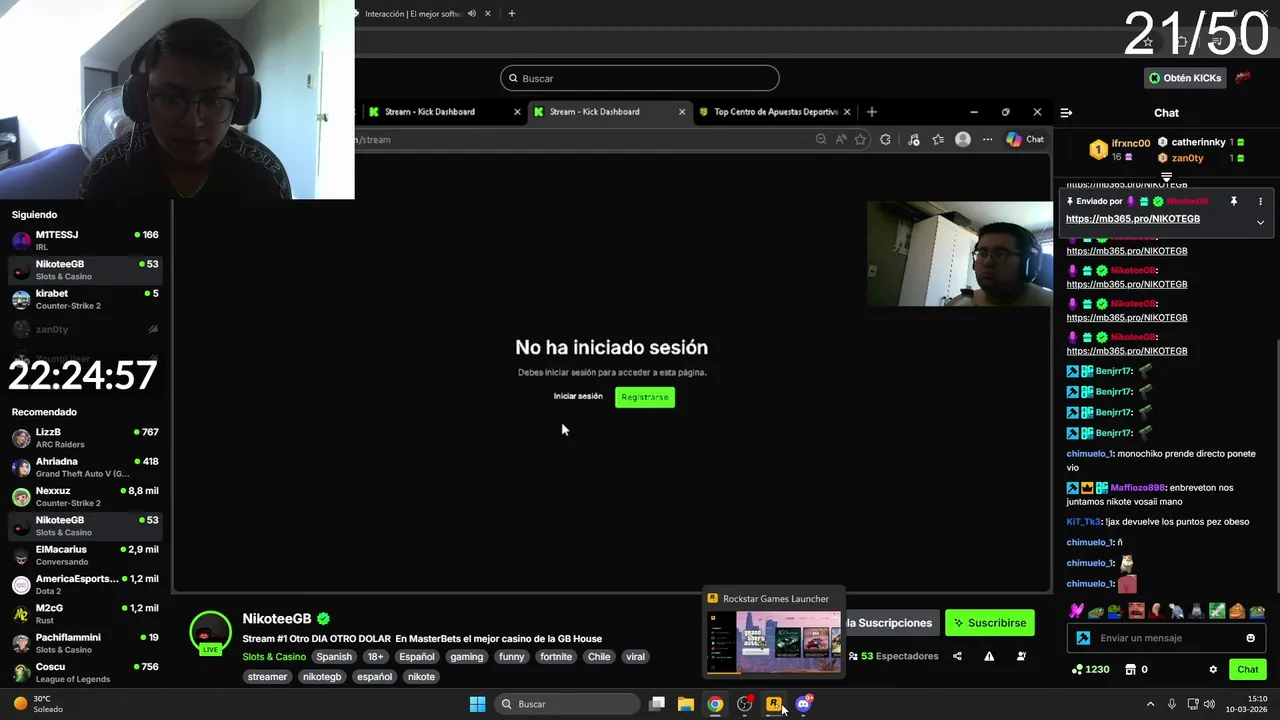Click the zoom magnifier icon in the address bar
This screenshot has width=1280, height=720.
[x=821, y=140]
